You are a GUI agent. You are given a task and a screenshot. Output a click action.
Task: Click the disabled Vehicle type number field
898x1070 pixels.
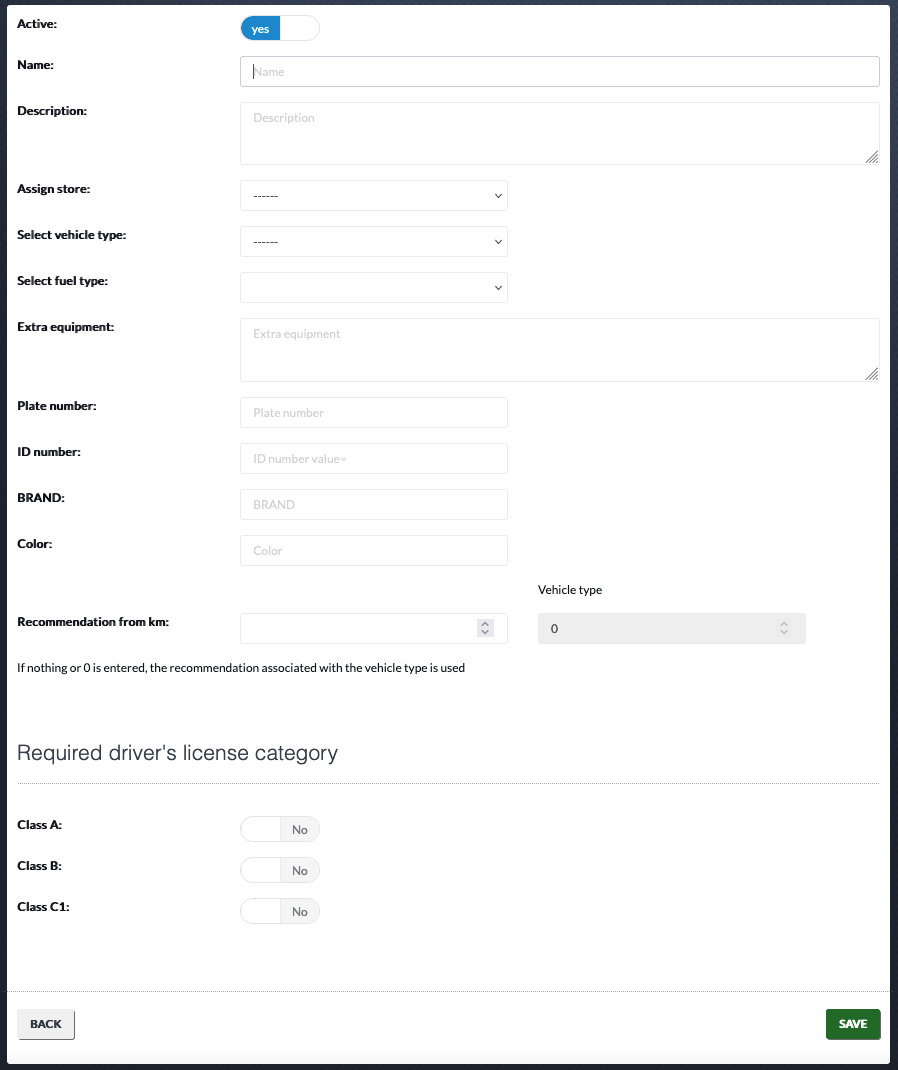pos(671,628)
